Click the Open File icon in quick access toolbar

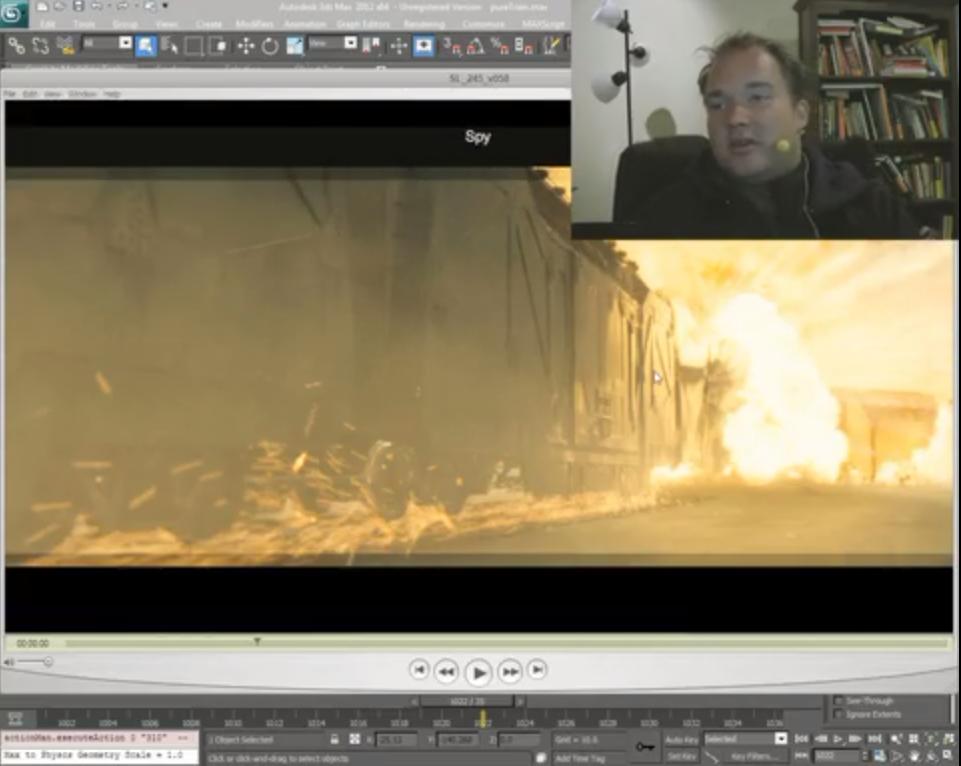(x=60, y=7)
